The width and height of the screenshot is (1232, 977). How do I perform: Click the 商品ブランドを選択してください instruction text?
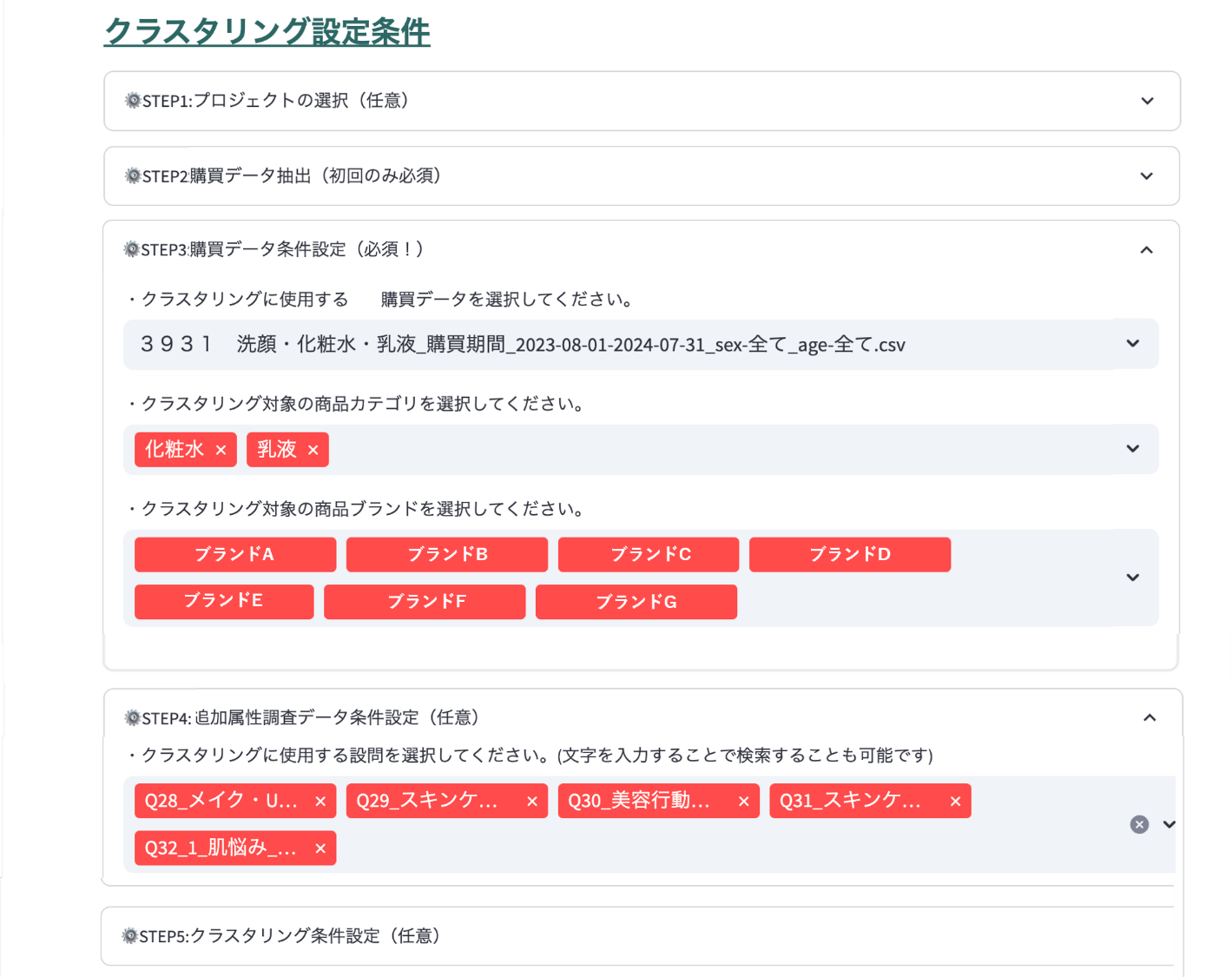tap(450, 509)
